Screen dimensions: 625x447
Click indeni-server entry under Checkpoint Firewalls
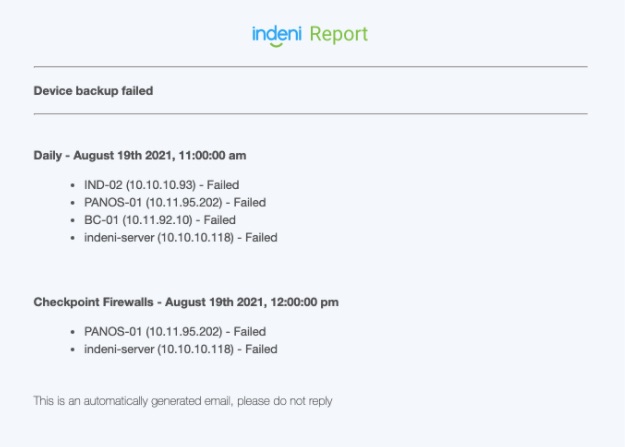click(180, 349)
